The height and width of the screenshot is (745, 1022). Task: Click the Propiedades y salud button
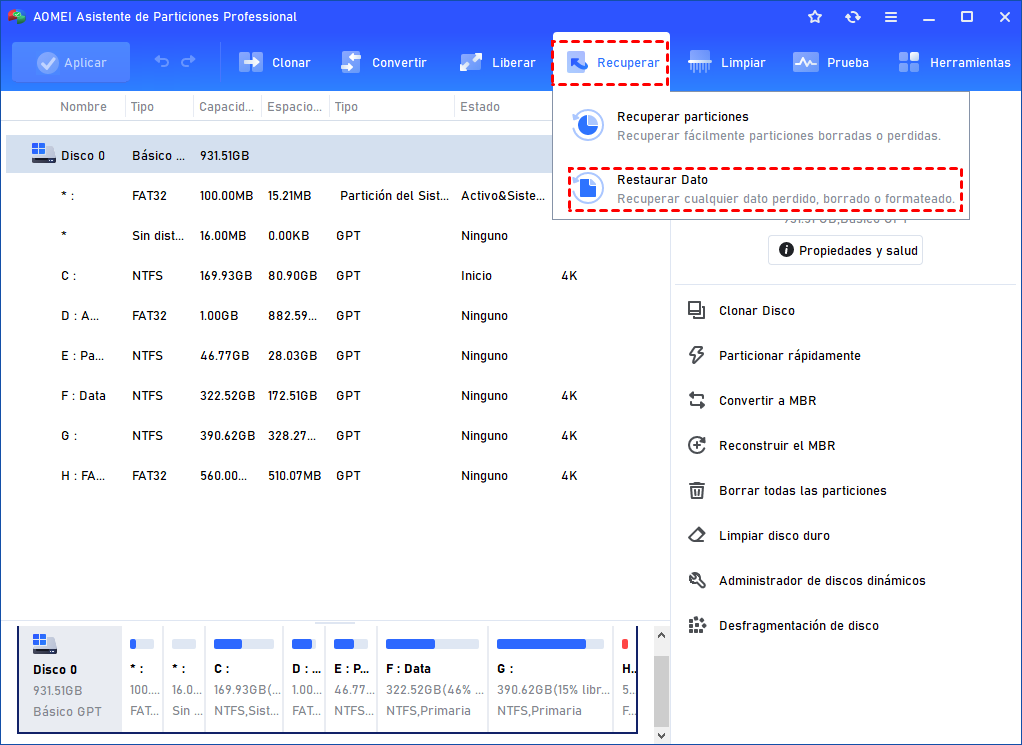pos(845,250)
